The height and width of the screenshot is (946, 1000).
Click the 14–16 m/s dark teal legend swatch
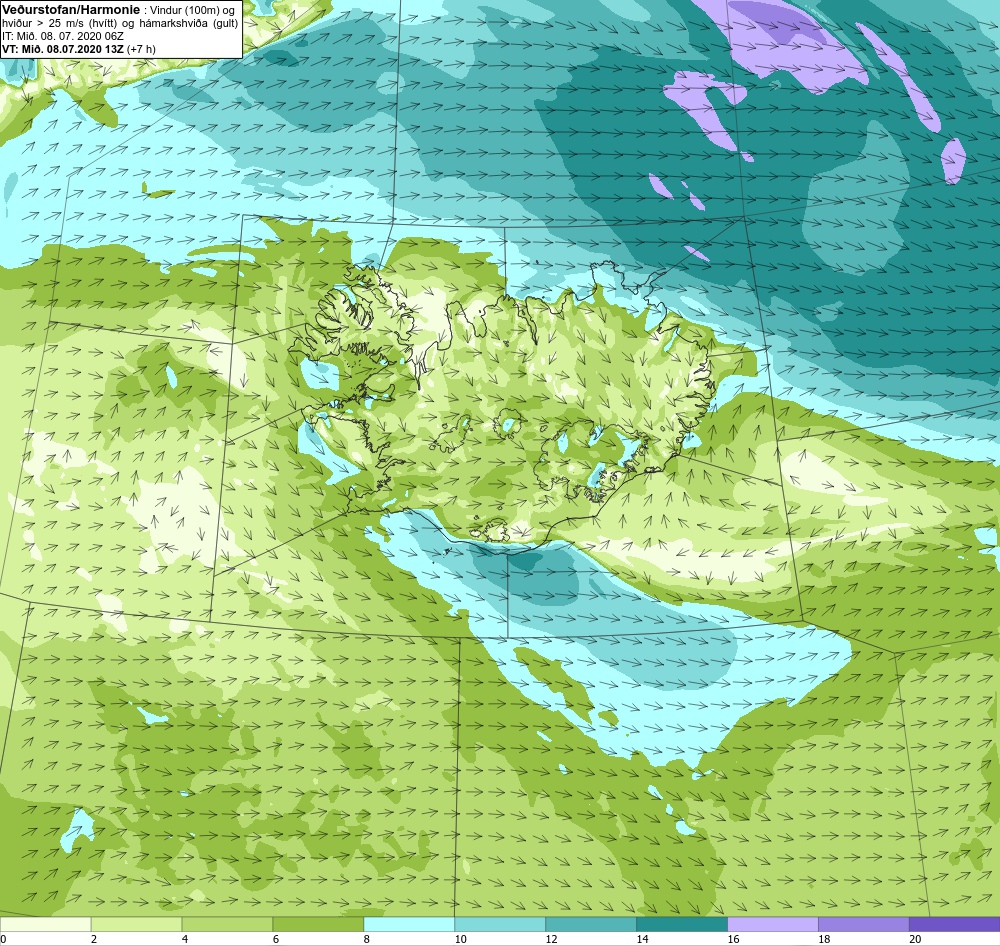[x=682, y=924]
